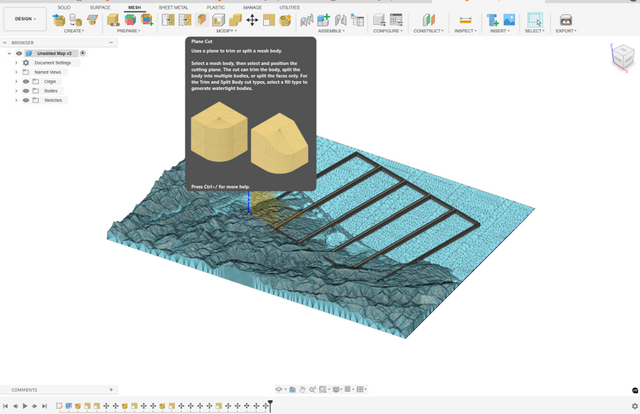
Task: Expand the Document Settings tree node
Action: tap(16, 62)
